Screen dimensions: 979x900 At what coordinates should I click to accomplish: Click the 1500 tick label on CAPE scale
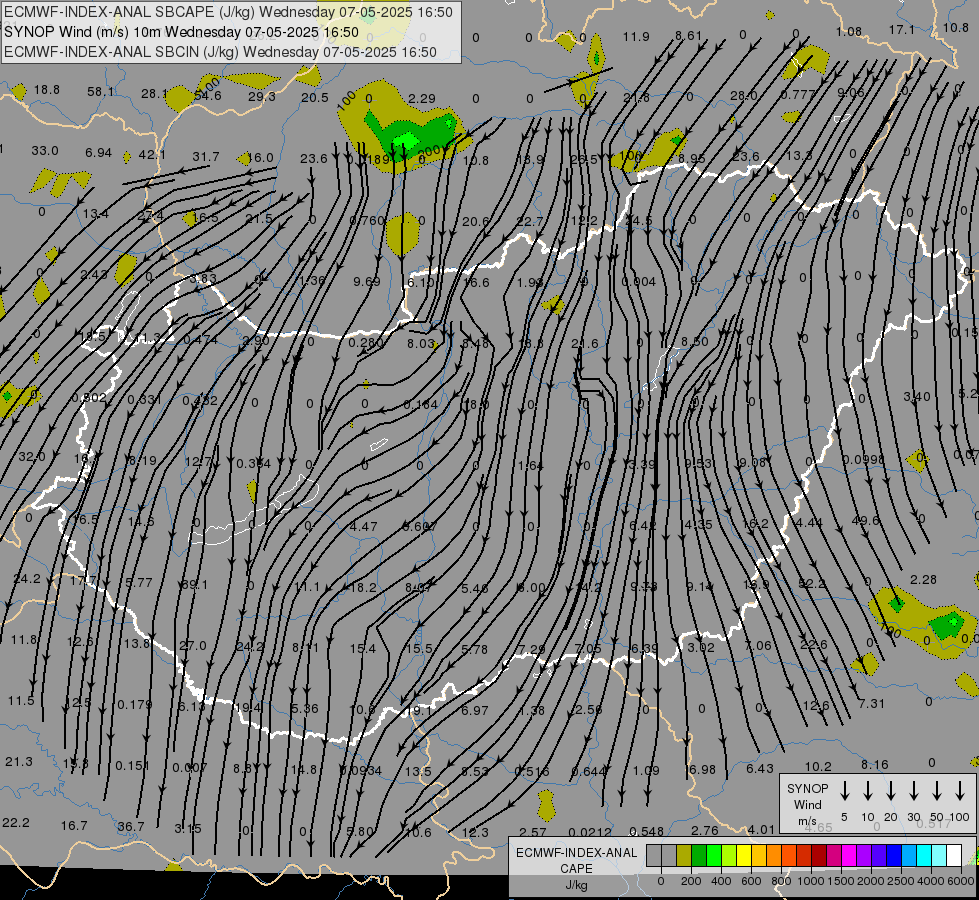pos(841,881)
